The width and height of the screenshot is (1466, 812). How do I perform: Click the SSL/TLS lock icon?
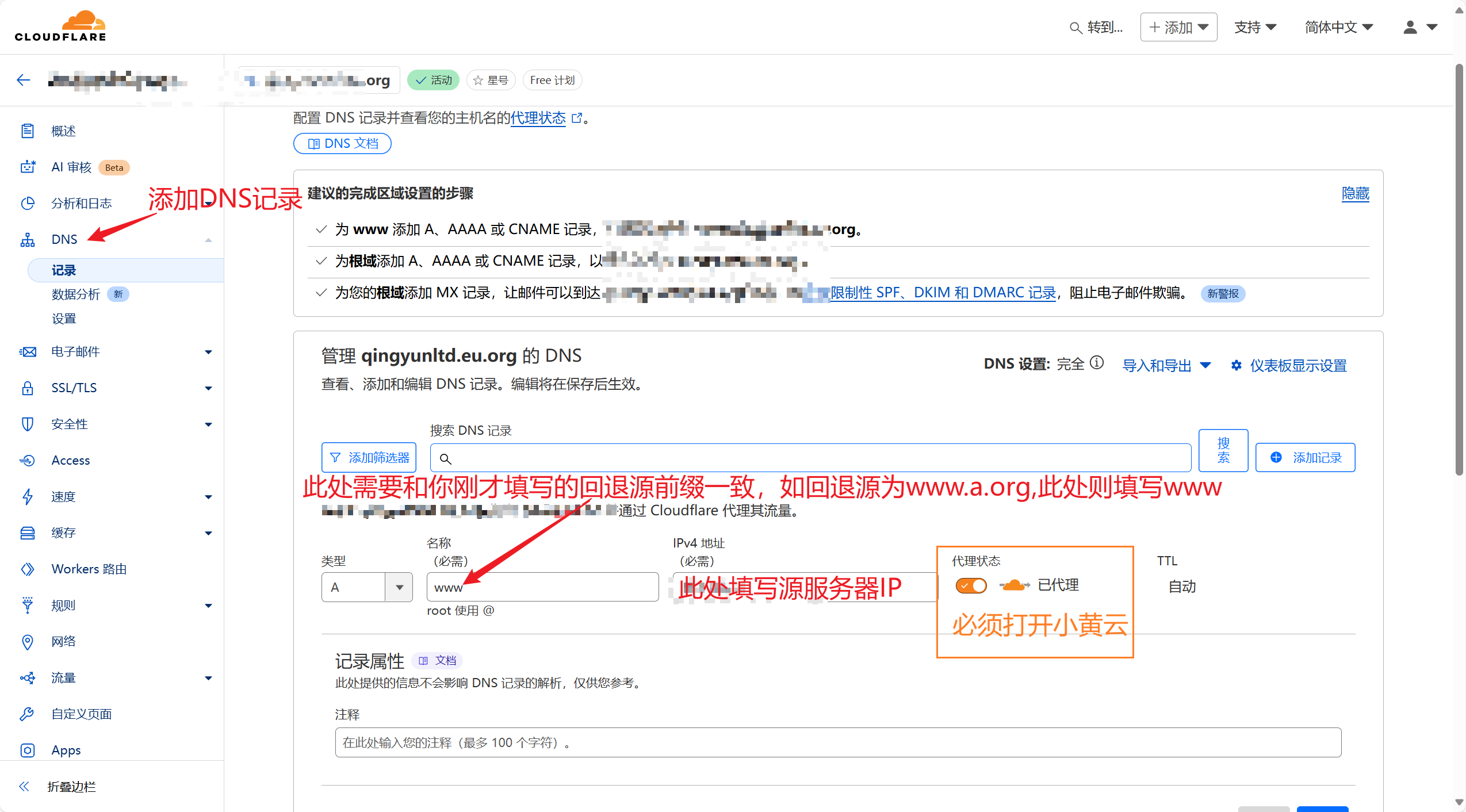point(27,388)
